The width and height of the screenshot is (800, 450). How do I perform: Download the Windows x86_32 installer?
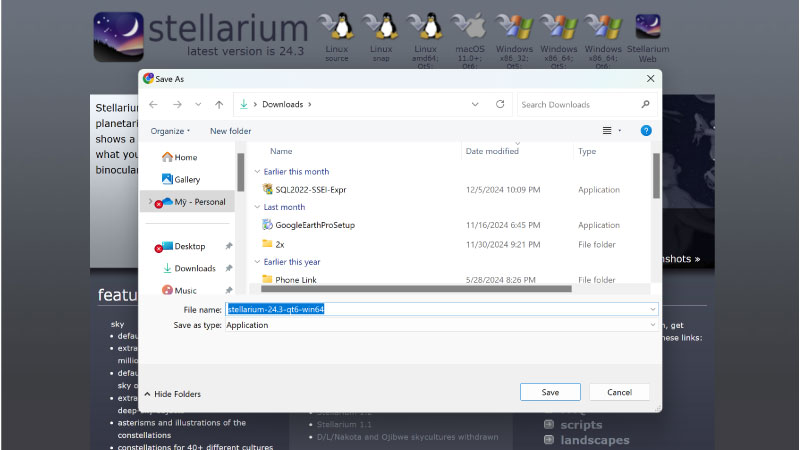pos(514,40)
